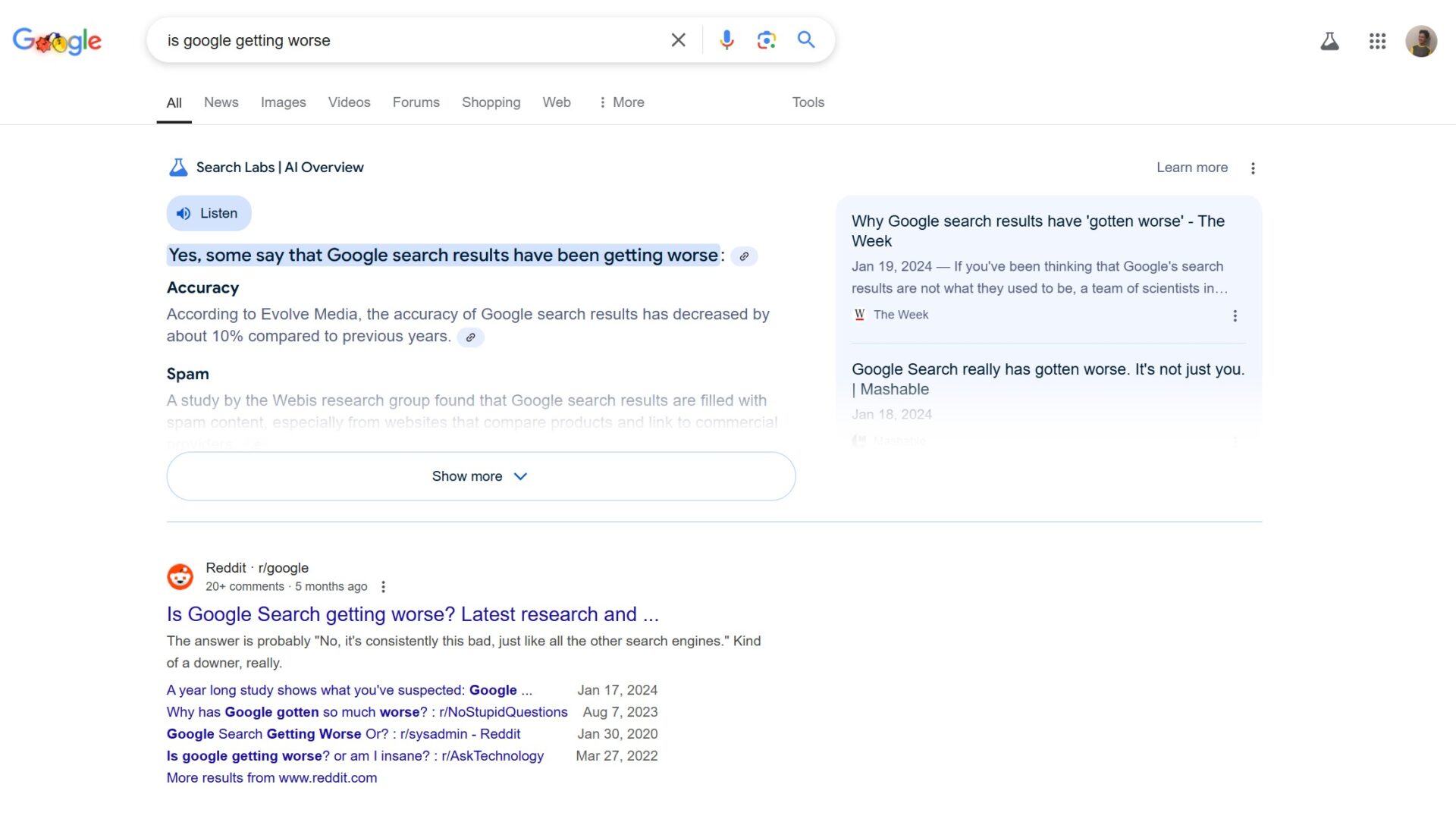1456x819 pixels.
Task: Open the three-dot menu on The Week result
Action: coord(1235,315)
